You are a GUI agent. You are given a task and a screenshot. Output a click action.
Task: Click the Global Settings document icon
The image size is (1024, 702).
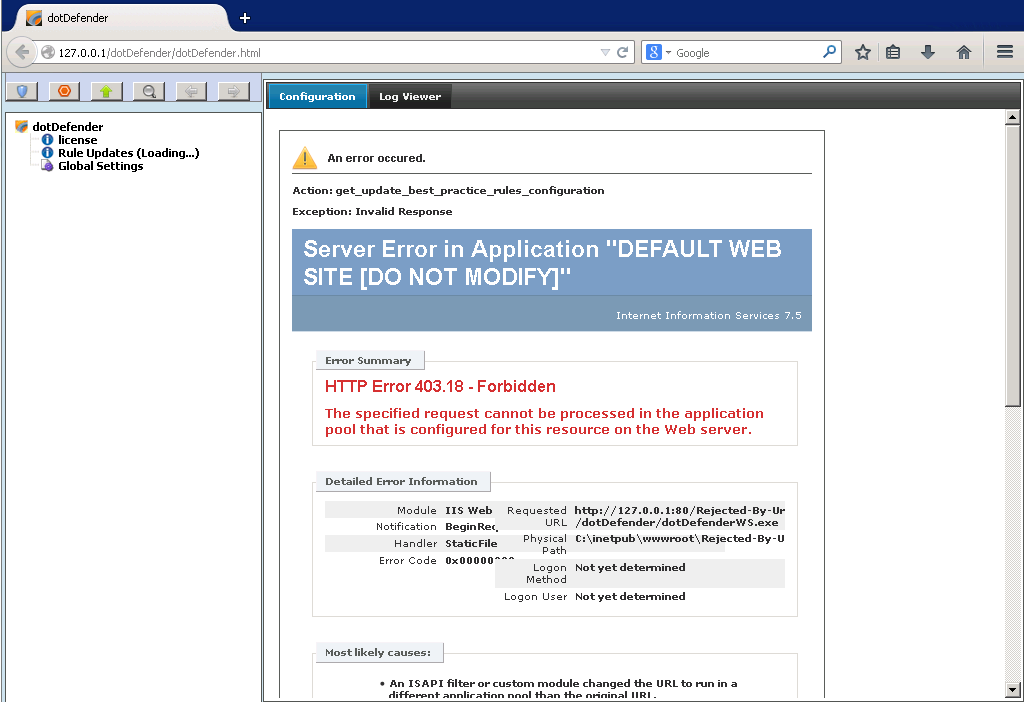(x=47, y=166)
